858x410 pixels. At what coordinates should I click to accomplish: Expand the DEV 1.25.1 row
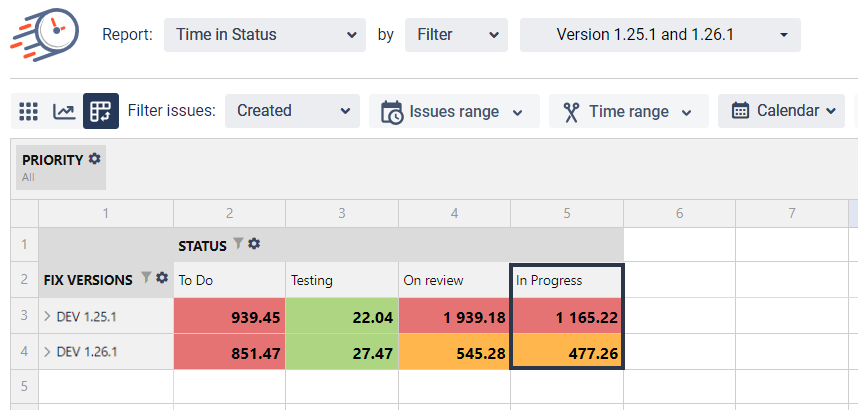(47, 317)
